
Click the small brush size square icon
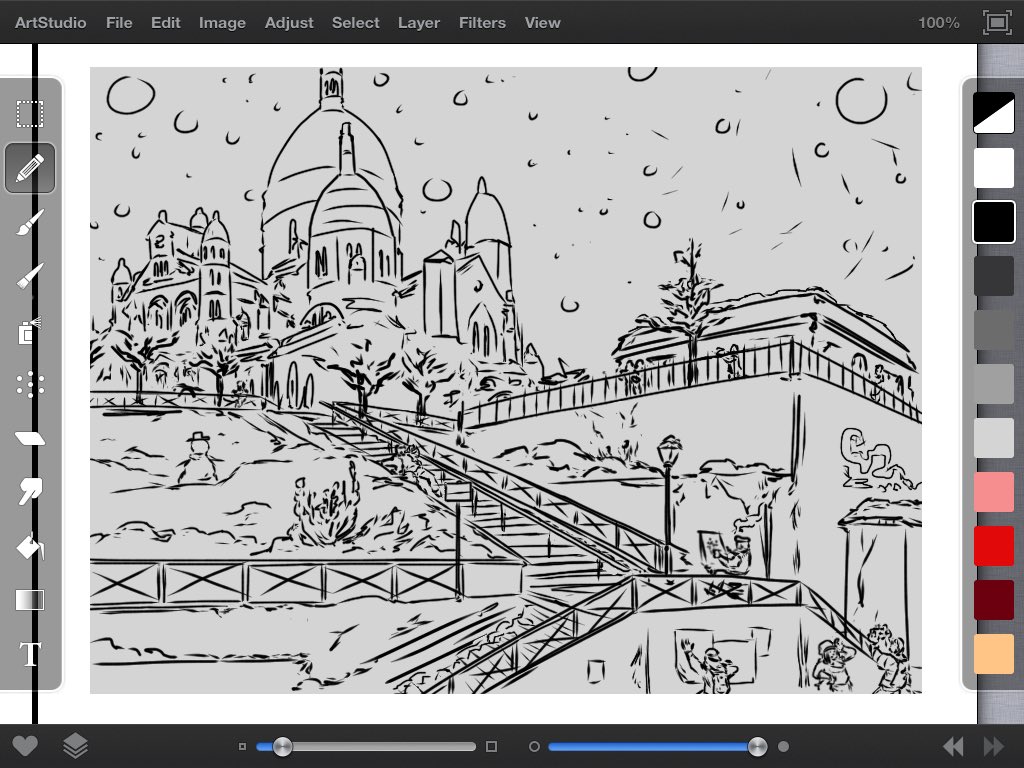coord(242,746)
